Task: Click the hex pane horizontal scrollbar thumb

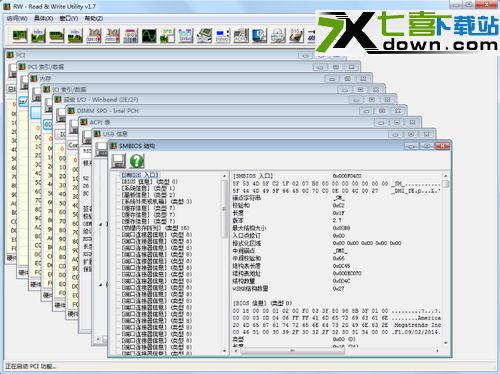Action: (x=292, y=351)
